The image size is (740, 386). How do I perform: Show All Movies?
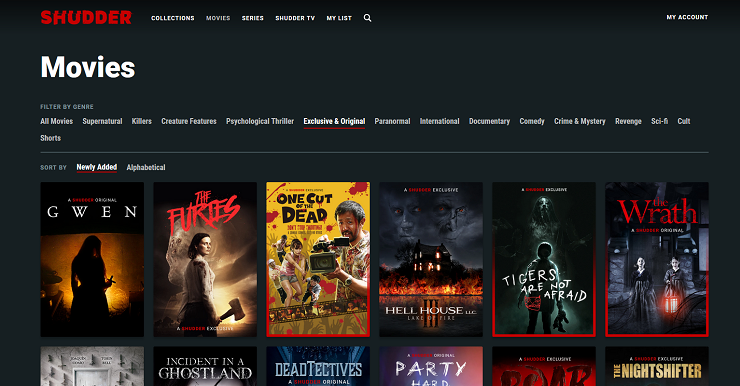57,121
